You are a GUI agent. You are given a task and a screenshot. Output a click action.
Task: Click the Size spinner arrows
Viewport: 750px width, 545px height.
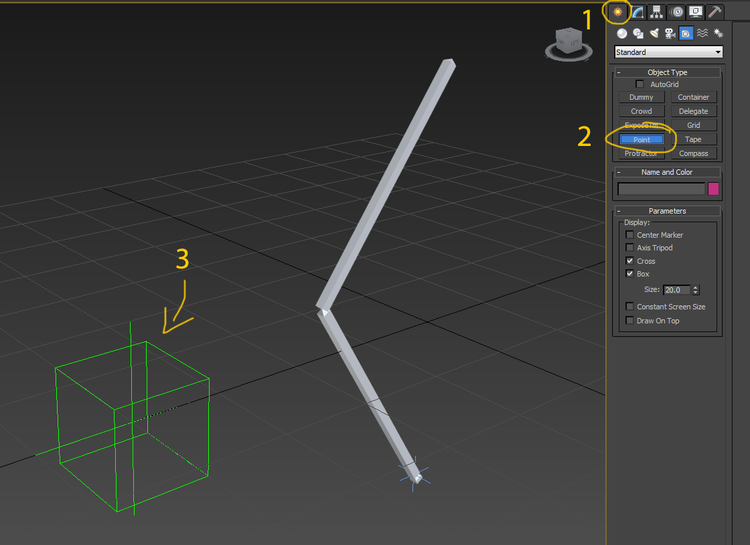pos(695,290)
